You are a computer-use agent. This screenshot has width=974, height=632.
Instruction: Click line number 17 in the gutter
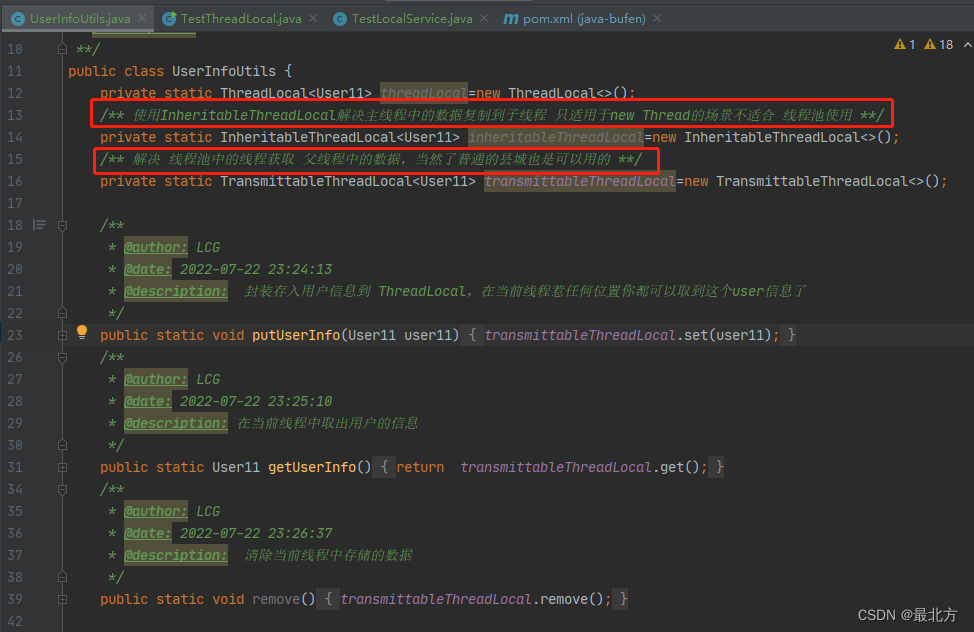pos(15,203)
